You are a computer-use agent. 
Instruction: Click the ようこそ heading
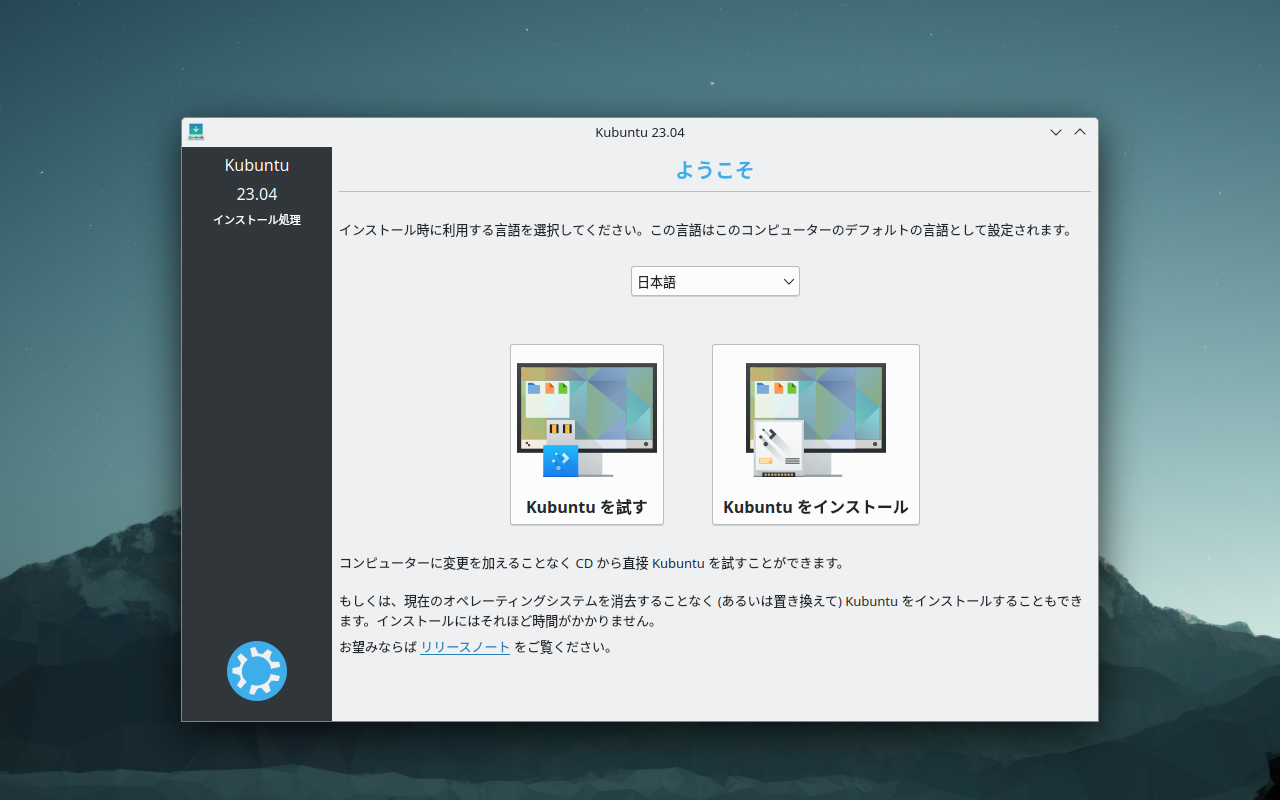(714, 170)
